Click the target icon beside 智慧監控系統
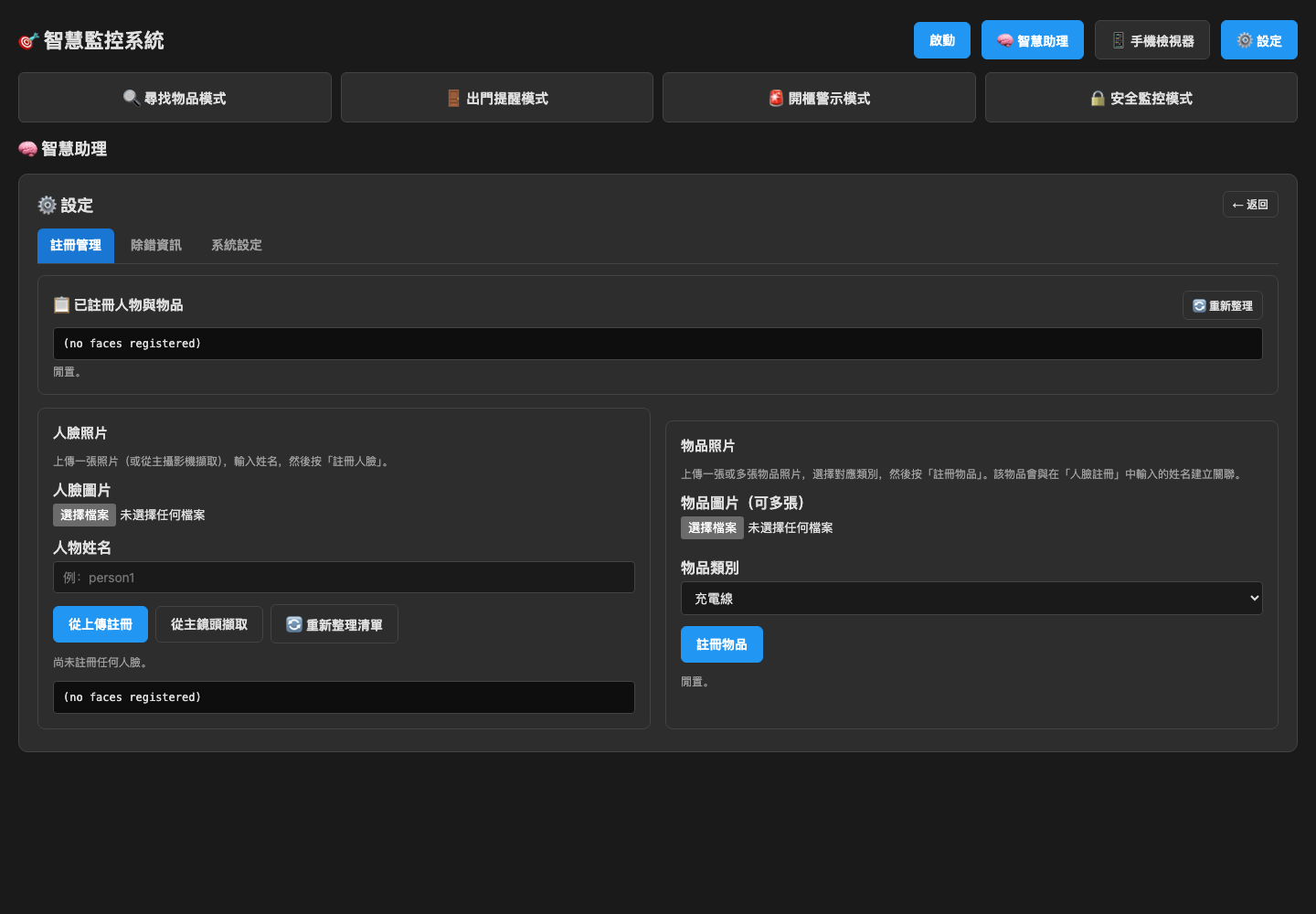The height and width of the screenshot is (914, 1316). coord(28,41)
